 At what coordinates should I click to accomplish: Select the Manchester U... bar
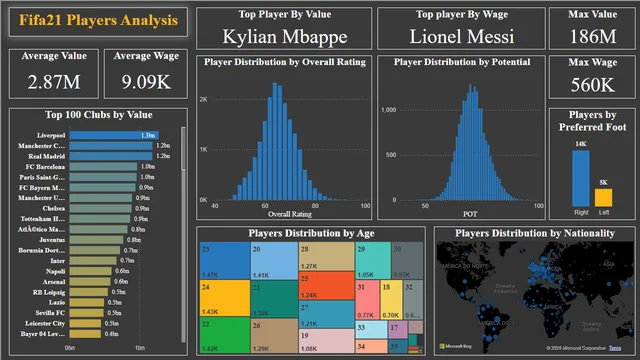tap(101, 198)
